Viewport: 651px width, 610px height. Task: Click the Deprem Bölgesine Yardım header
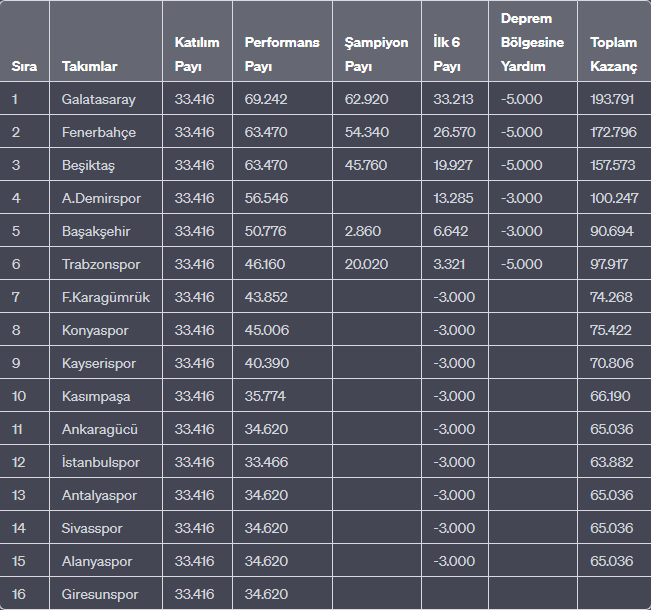pos(532,42)
